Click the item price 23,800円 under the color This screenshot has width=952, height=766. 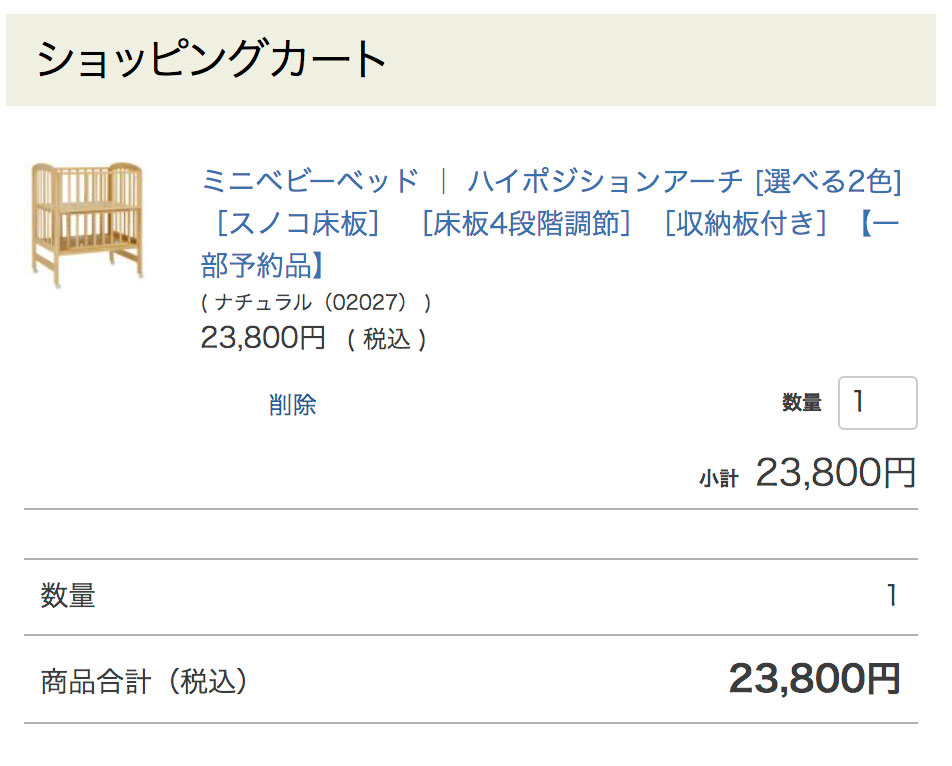tap(264, 338)
